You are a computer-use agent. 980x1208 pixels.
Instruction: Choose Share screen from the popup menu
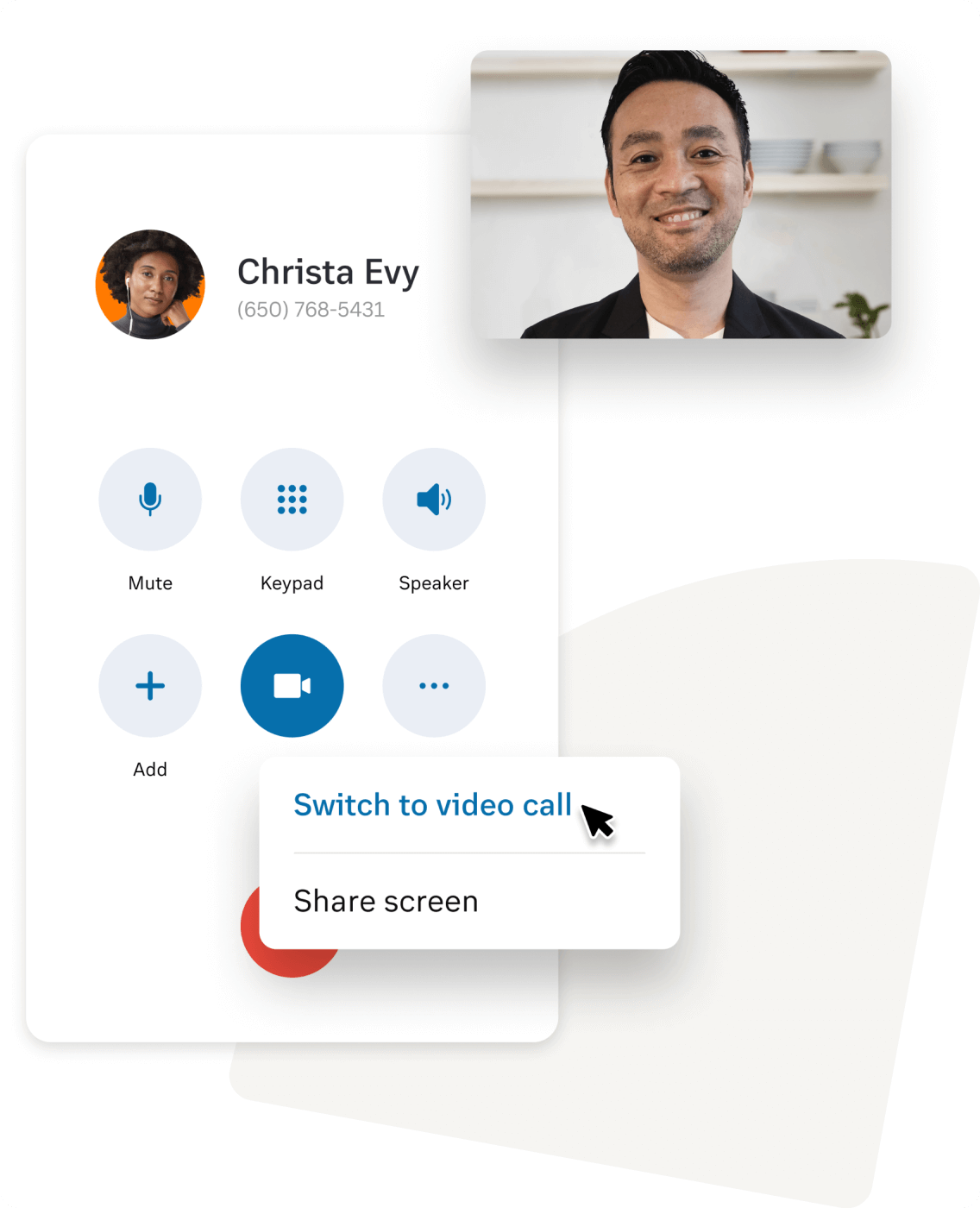click(386, 902)
